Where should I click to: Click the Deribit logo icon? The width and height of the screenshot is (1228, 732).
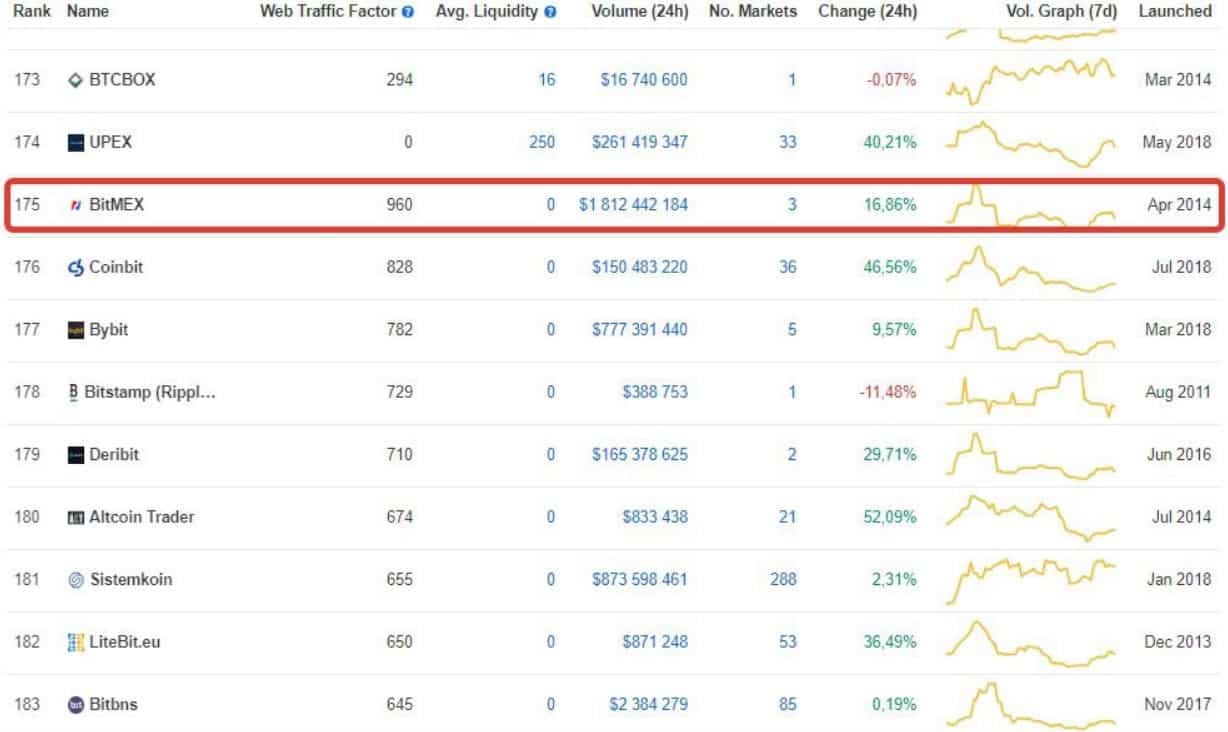[x=75, y=455]
